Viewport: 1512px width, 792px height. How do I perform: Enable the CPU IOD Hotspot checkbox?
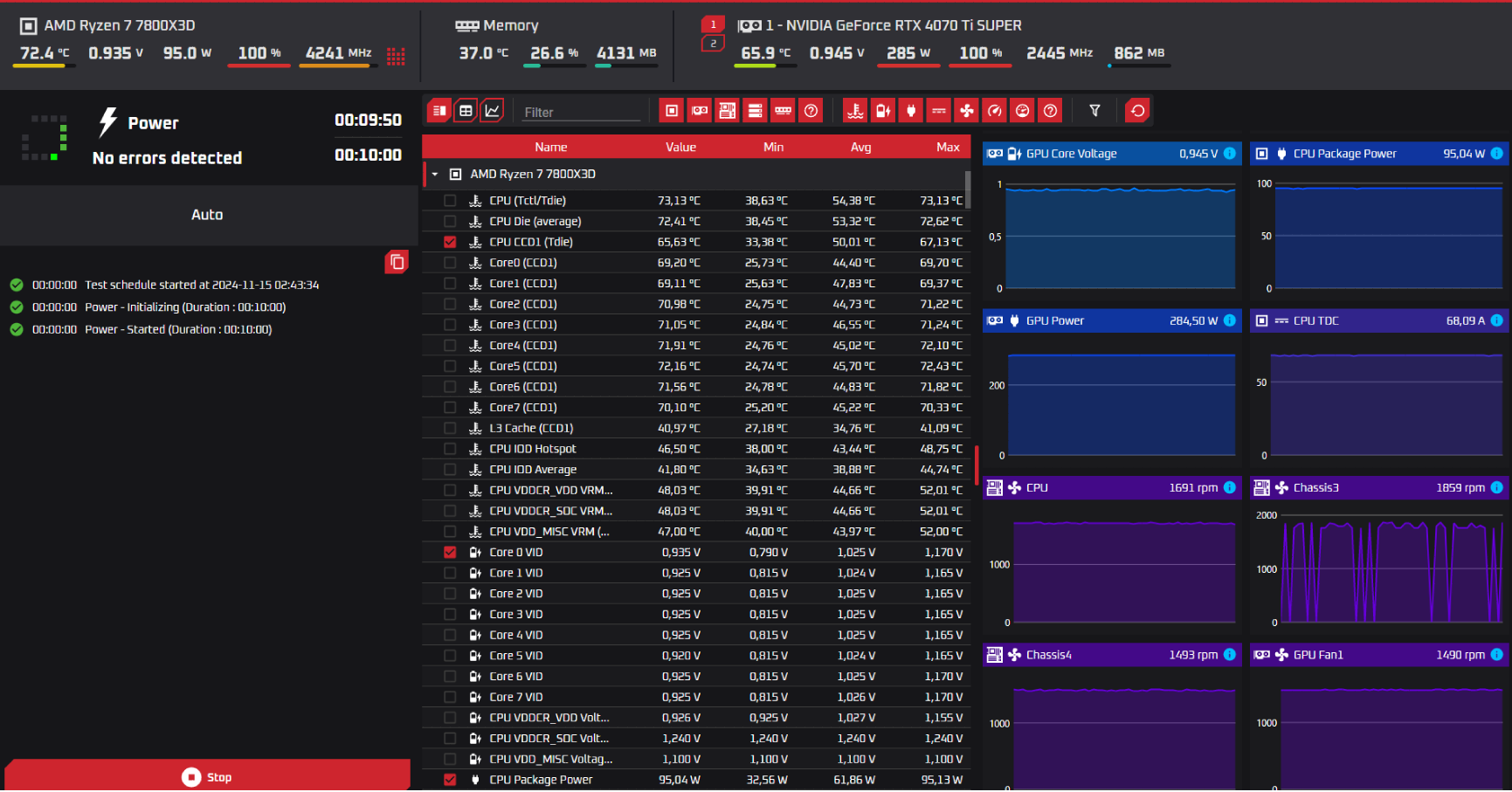450,449
